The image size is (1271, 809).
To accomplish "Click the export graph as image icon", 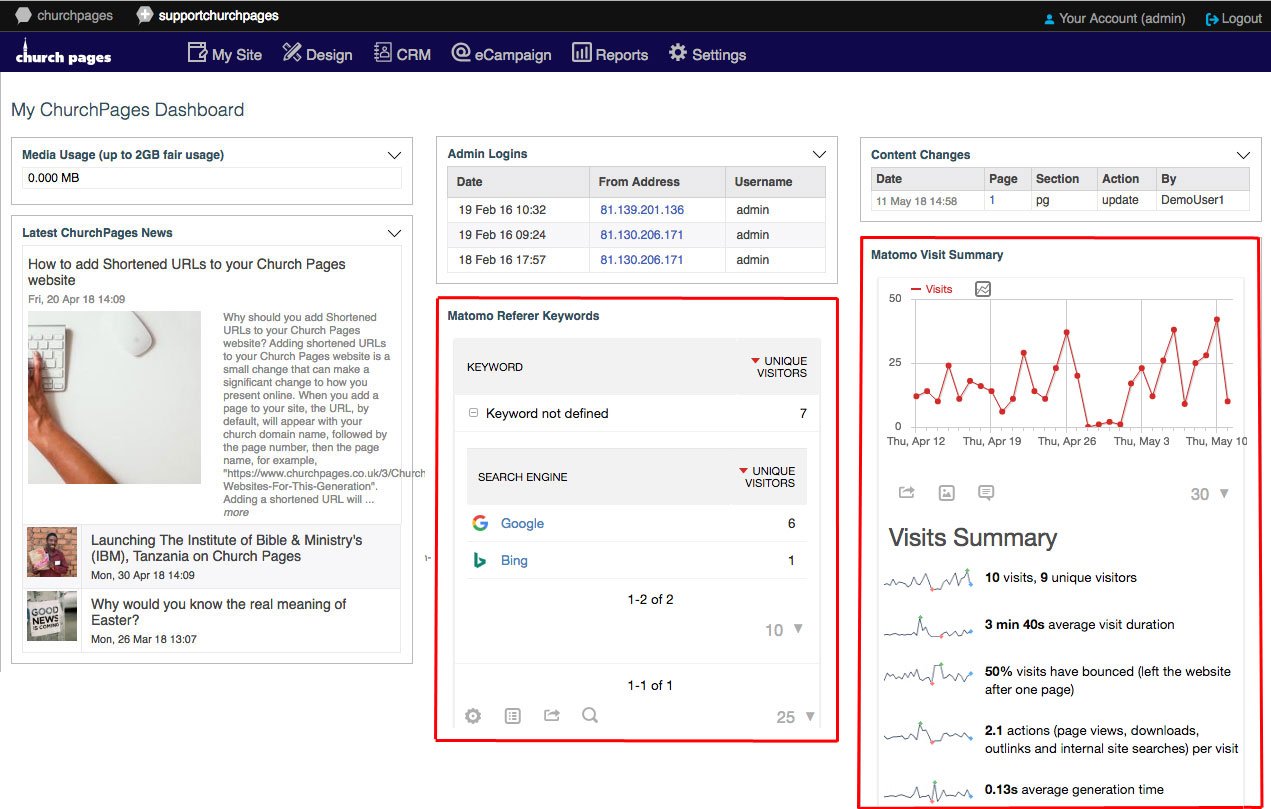I will [947, 493].
